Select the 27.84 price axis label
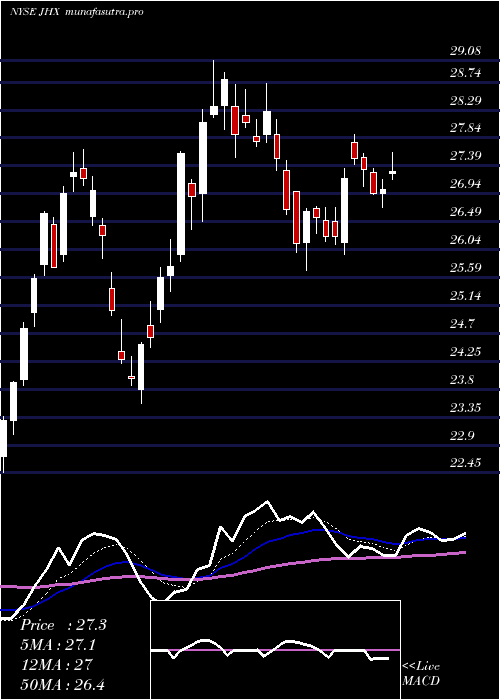Viewport: 500px width, 700px height. [x=466, y=129]
